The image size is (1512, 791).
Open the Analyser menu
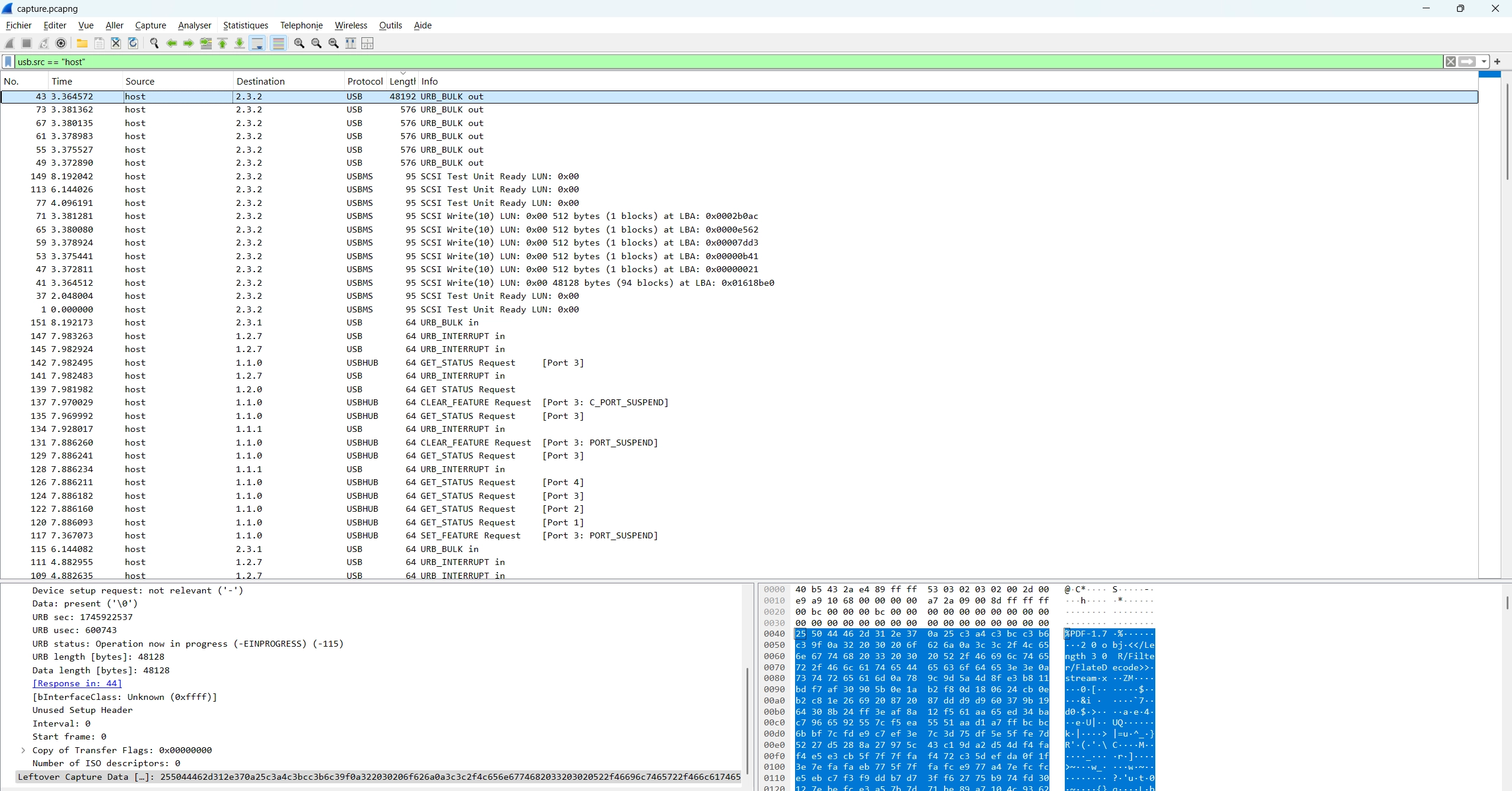pos(194,25)
